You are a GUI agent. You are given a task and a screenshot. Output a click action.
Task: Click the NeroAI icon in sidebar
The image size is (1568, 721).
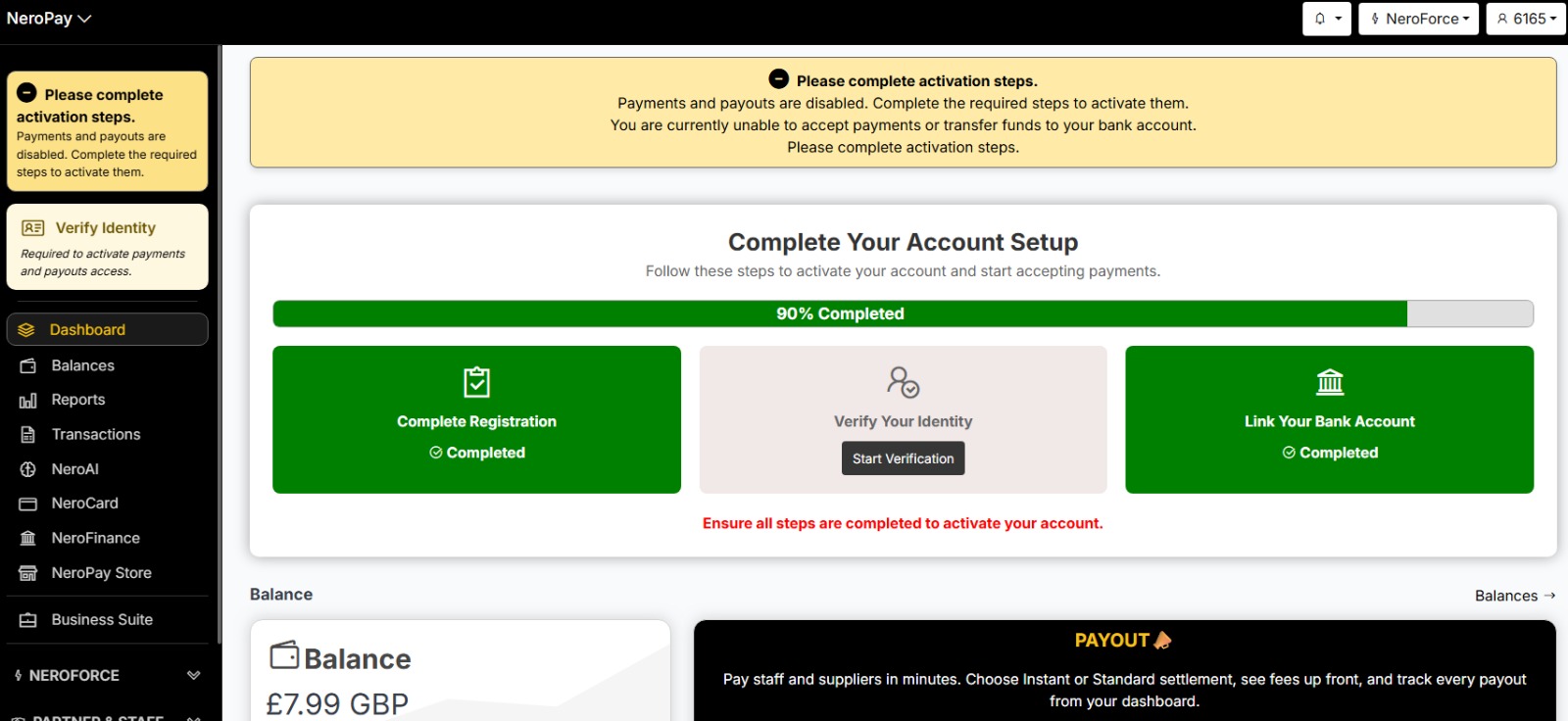(x=27, y=469)
